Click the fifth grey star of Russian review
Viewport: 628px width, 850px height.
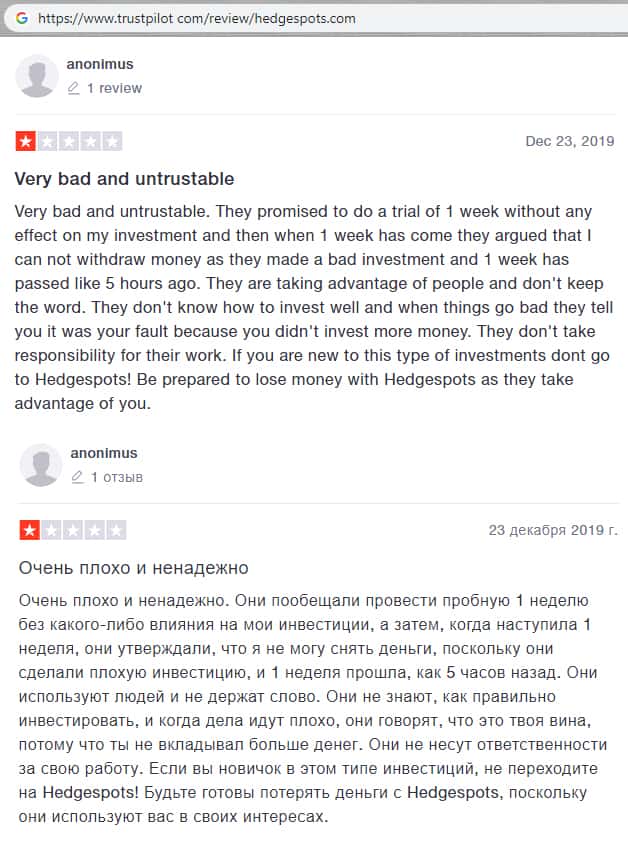(x=116, y=530)
